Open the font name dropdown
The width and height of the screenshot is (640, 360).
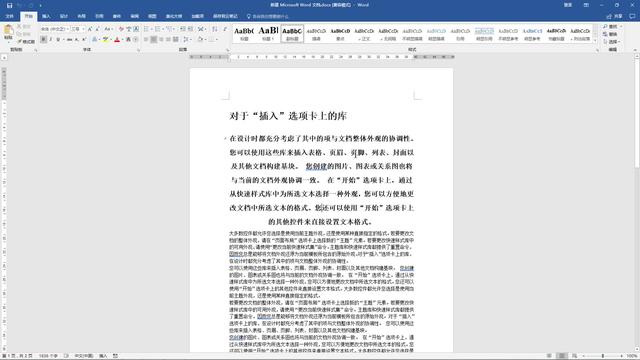(x=68, y=29)
